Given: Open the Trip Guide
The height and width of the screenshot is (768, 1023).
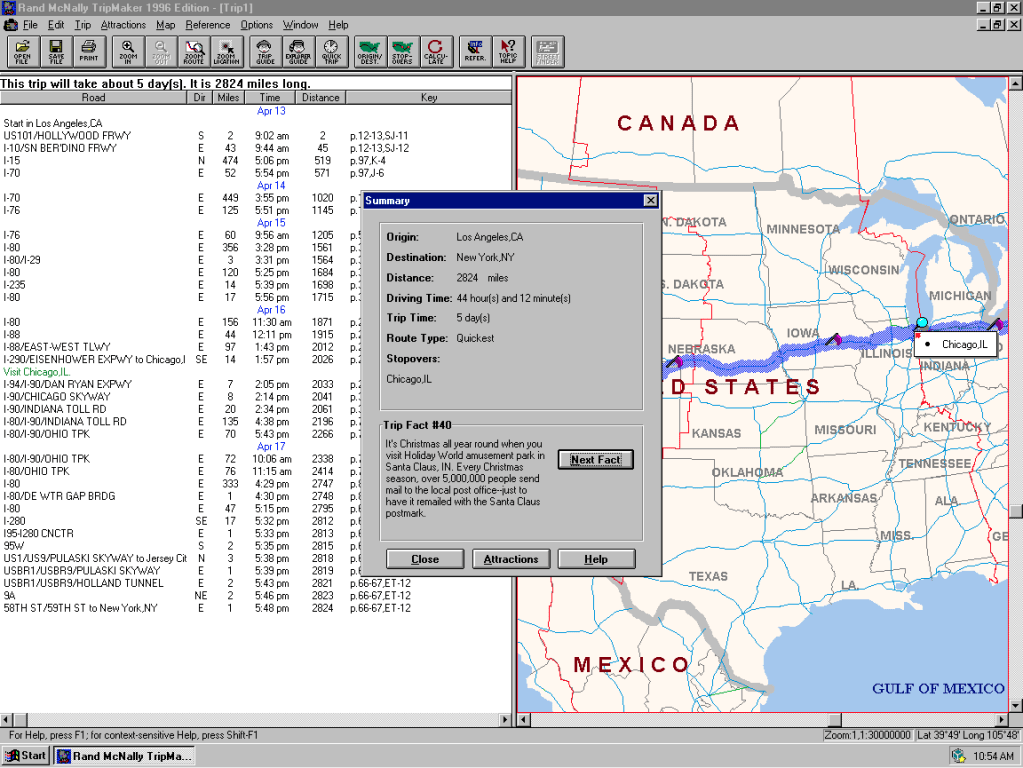Looking at the screenshot, I should coord(265,50).
